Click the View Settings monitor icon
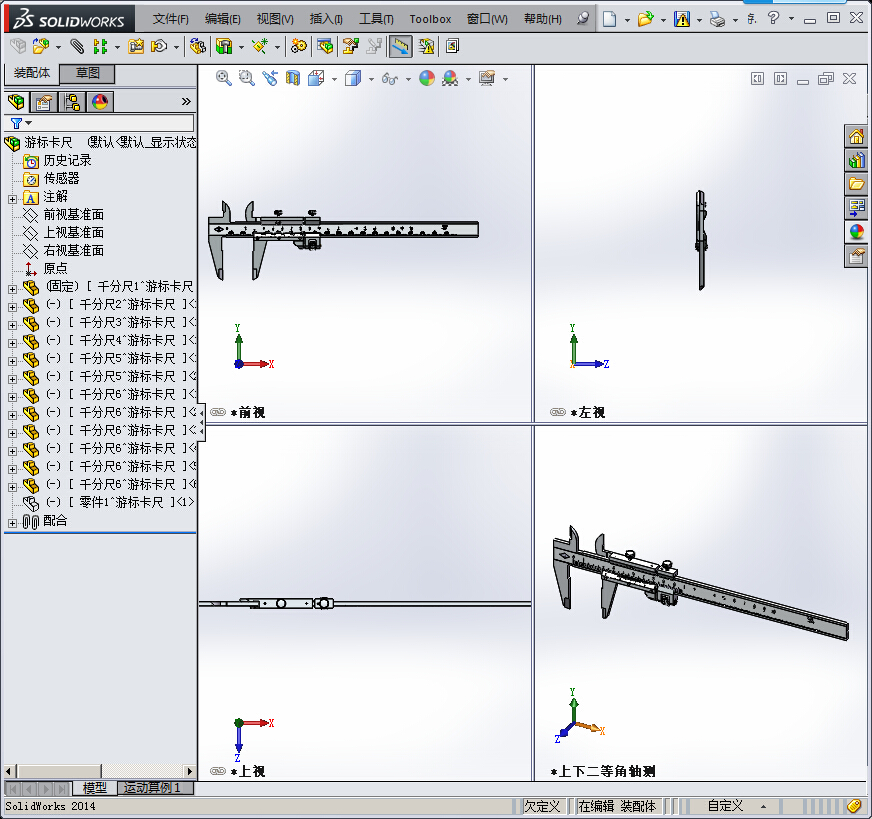 tap(487, 78)
